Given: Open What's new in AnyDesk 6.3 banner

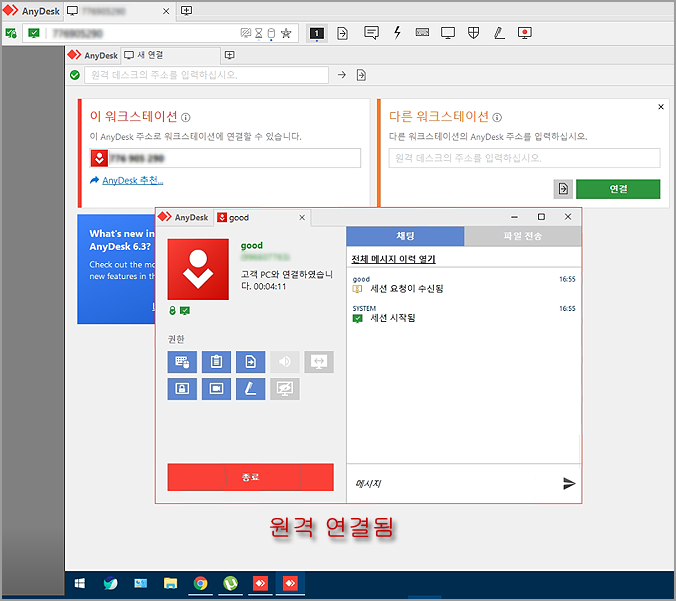Looking at the screenshot, I should [x=116, y=269].
